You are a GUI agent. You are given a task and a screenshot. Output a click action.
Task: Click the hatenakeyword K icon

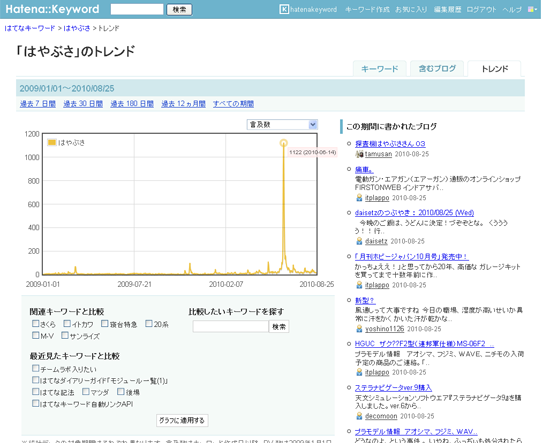(284, 9)
